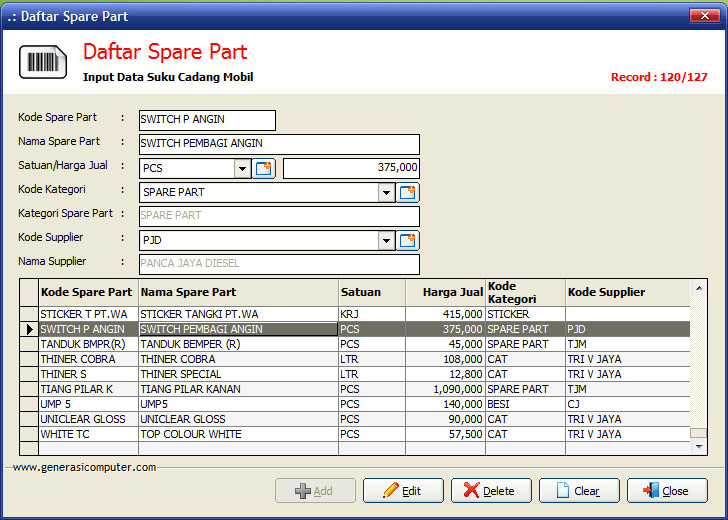The width and height of the screenshot is (728, 520).
Task: Click the Nama Spare Part text field
Action: point(279,144)
